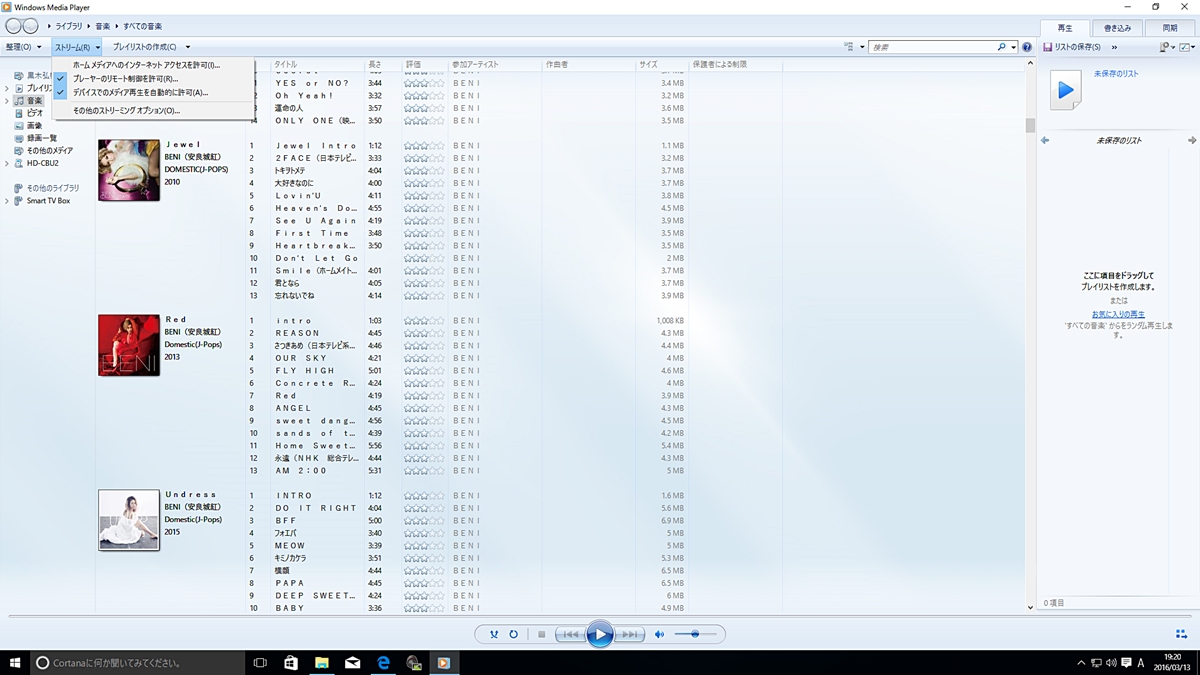Viewport: 1200px width, 675px height.
Task: Click the search magnifier icon
Action: 1002,47
